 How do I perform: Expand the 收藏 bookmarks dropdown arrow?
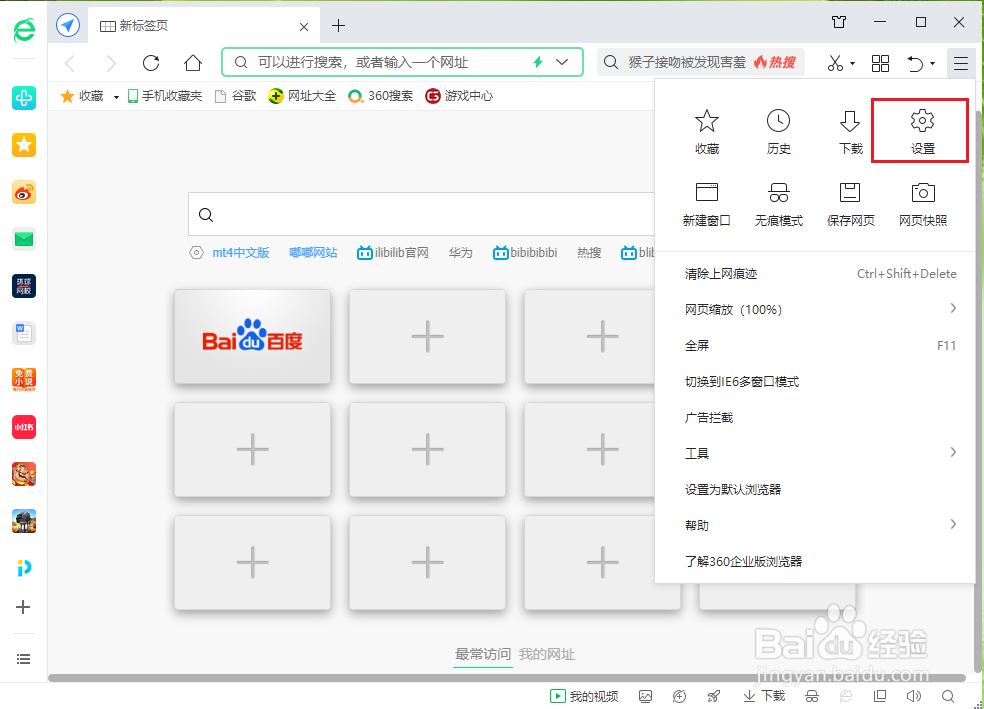click(x=116, y=96)
